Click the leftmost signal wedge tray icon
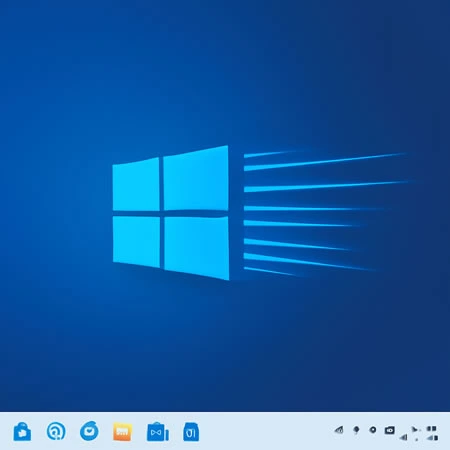 [339, 430]
